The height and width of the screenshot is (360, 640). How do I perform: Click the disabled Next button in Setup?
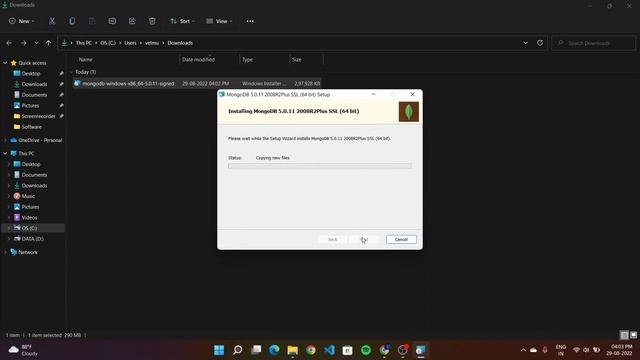coord(364,239)
